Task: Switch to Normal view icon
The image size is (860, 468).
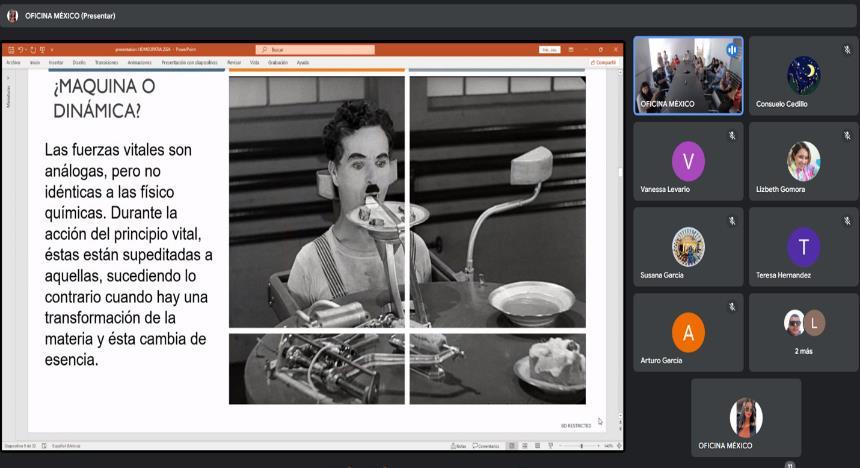Action: [512, 446]
